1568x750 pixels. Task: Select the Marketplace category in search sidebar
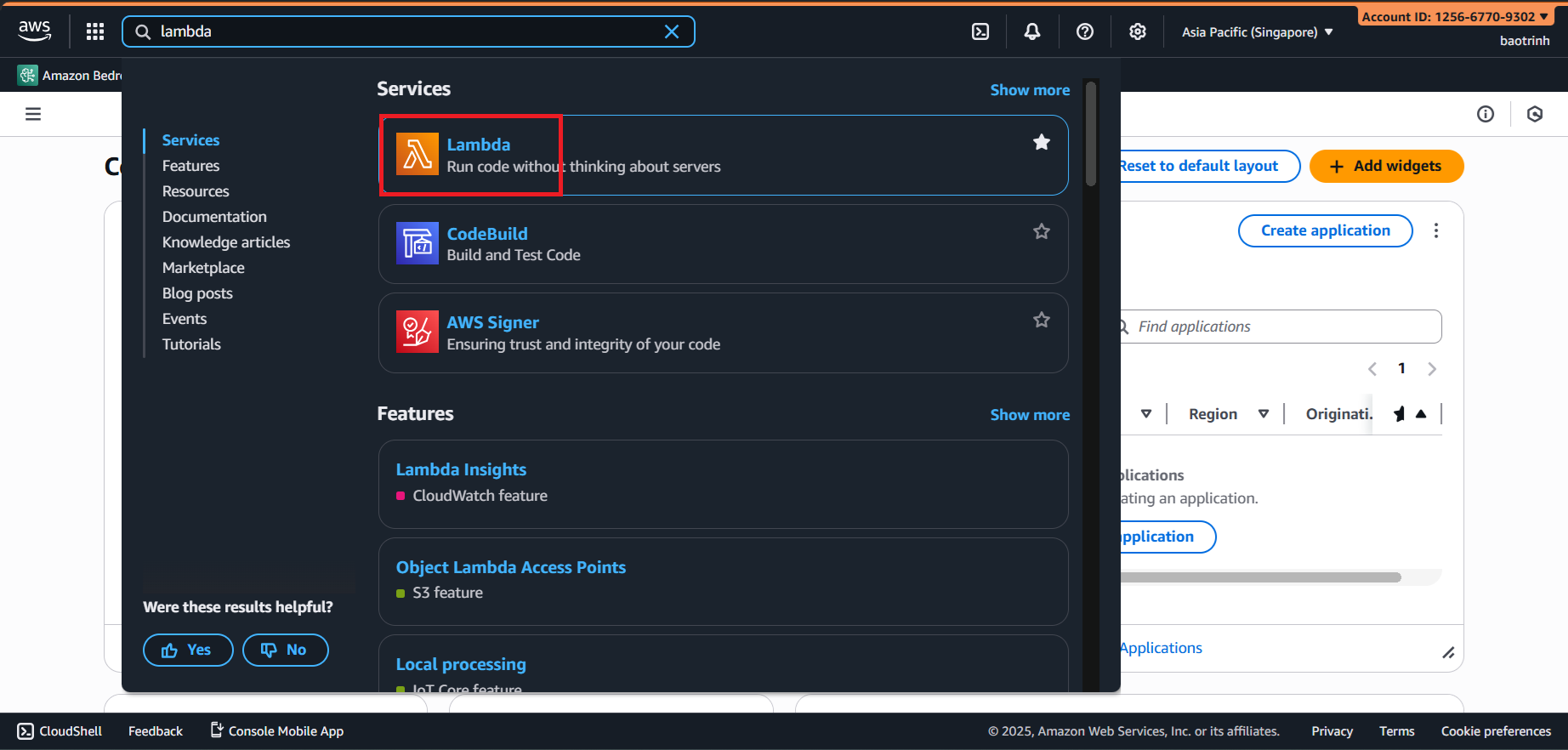(203, 268)
